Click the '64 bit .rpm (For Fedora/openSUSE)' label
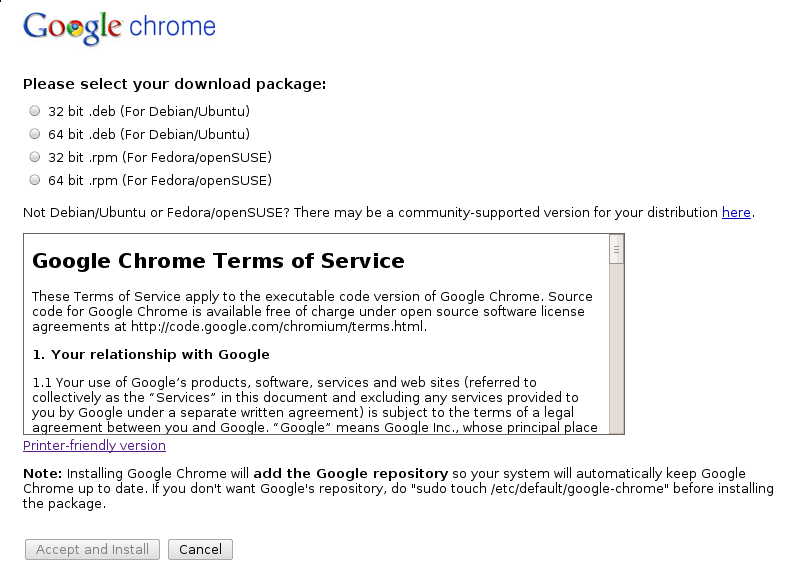Image resolution: width=793 pixels, height=578 pixels. click(x=160, y=181)
